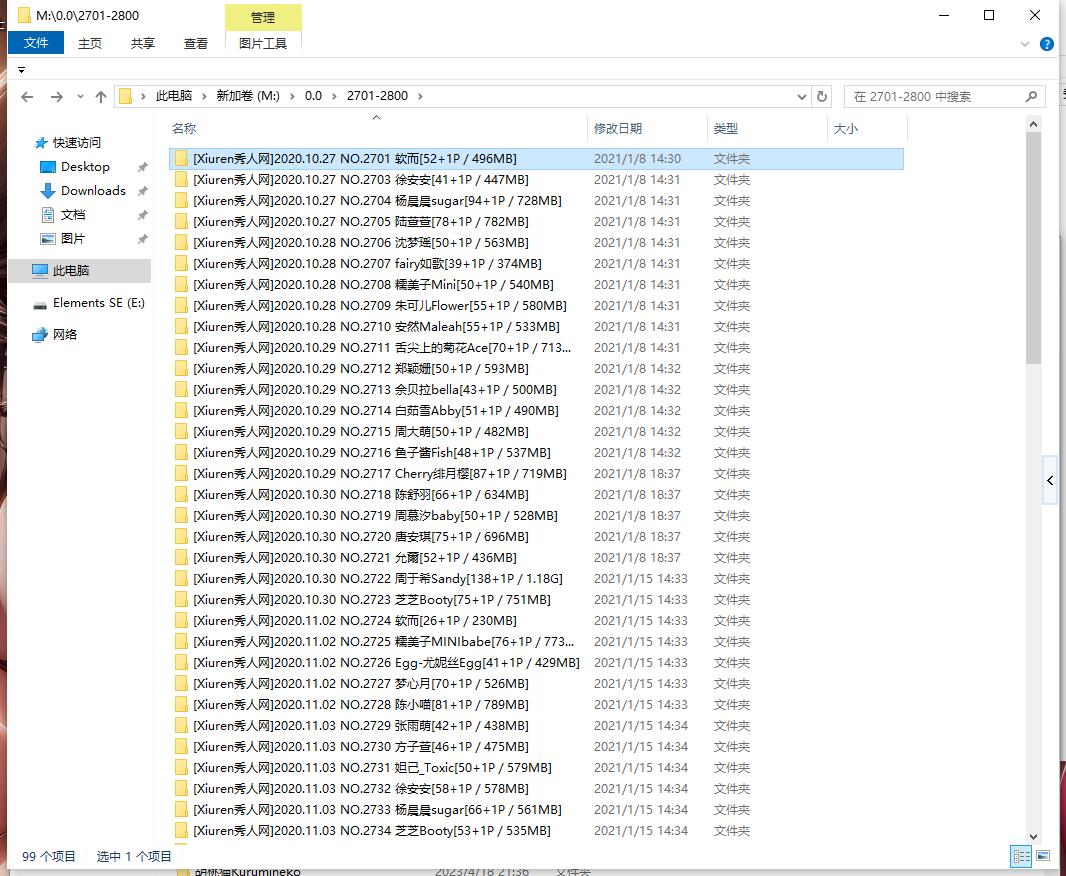
Task: Select NO.2705 陆萱萱 folder name
Action: tap(361, 222)
